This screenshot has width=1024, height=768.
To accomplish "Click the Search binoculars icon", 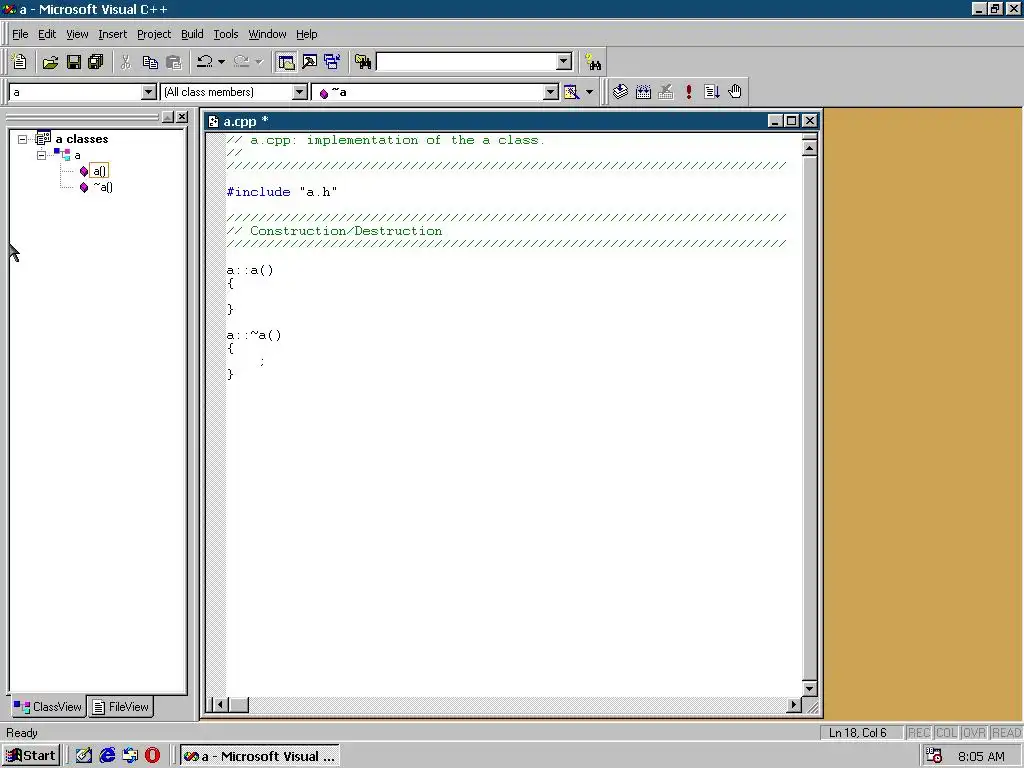I will 593,62.
